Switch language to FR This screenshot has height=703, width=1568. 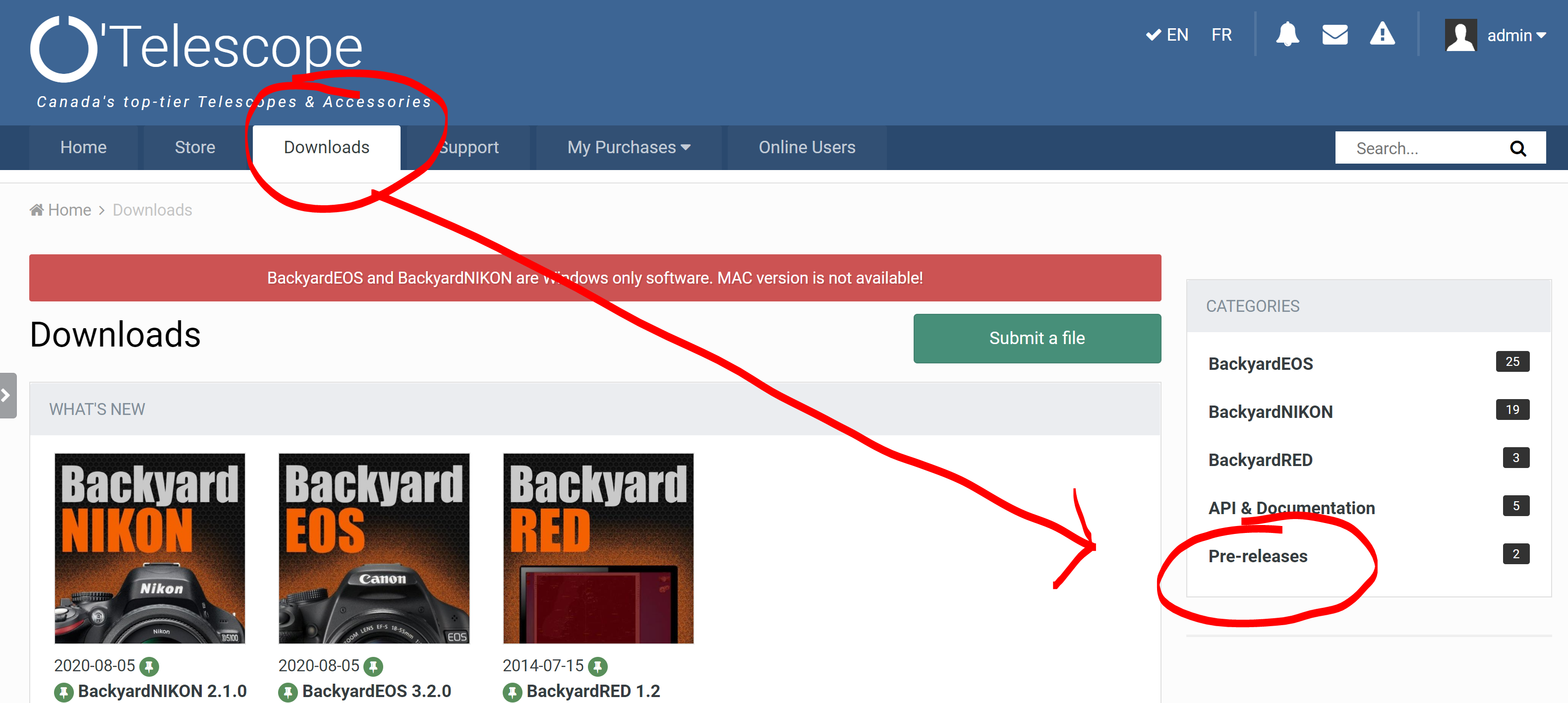coord(1220,35)
